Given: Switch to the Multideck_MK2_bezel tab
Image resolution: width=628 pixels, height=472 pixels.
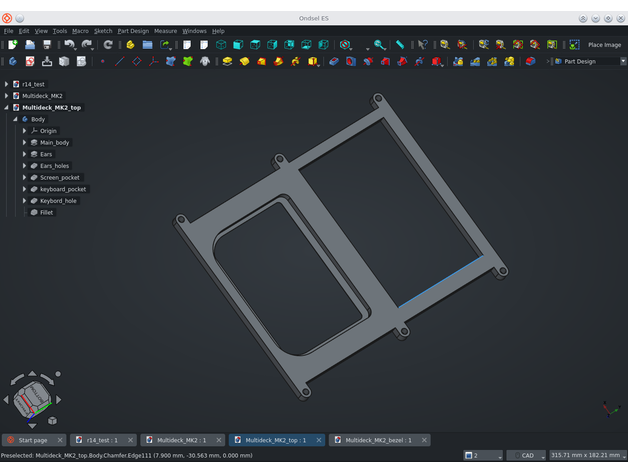Looking at the screenshot, I should [378, 440].
